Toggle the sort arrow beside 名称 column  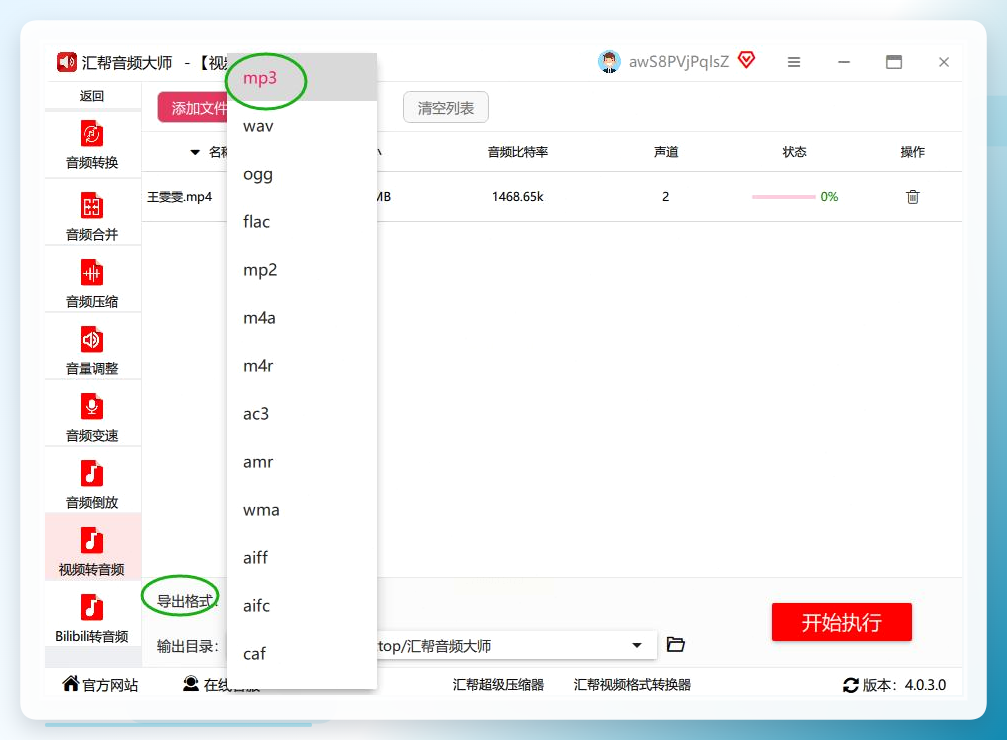[x=195, y=152]
